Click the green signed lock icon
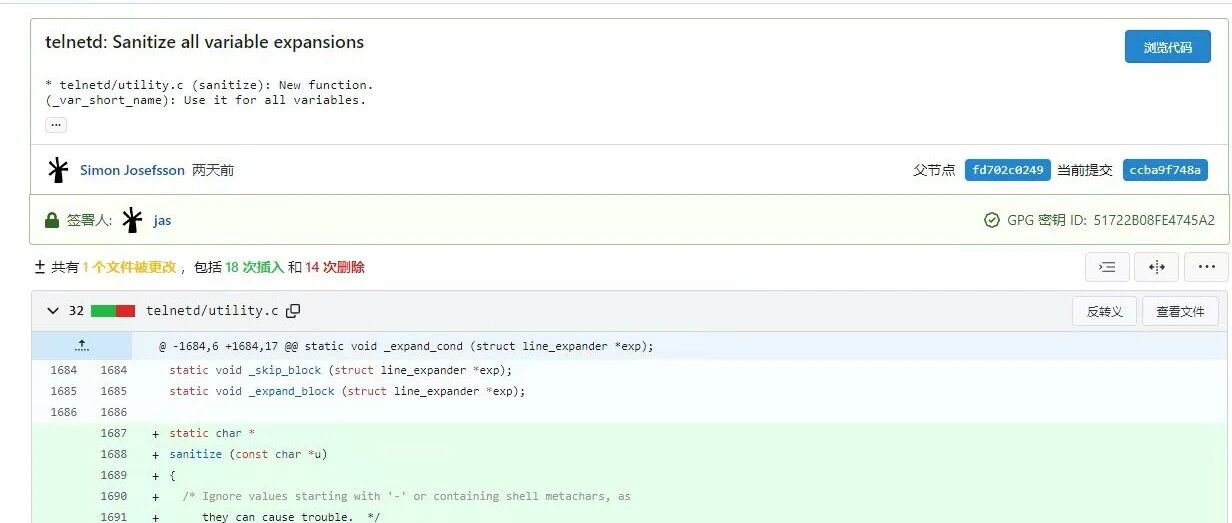This screenshot has height=523, width=1232. (52, 220)
